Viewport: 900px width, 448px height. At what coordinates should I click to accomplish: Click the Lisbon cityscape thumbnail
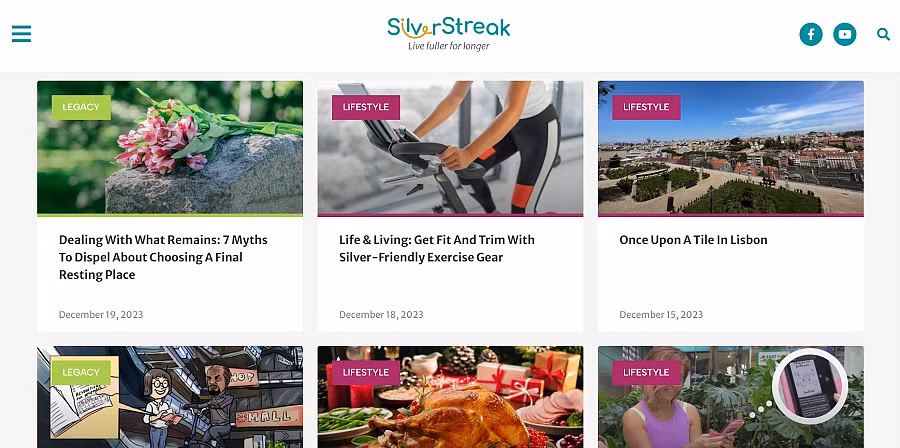coord(731,148)
